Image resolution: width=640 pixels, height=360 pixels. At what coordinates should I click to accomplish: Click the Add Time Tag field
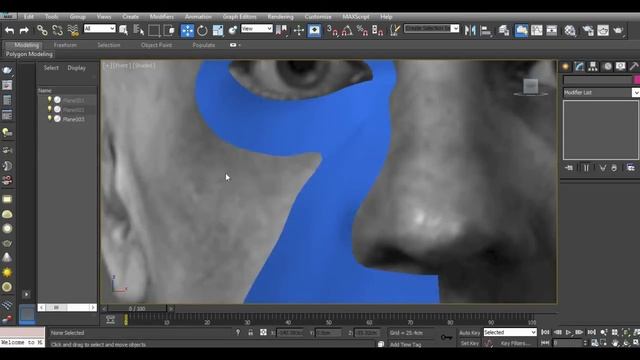[x=405, y=344]
